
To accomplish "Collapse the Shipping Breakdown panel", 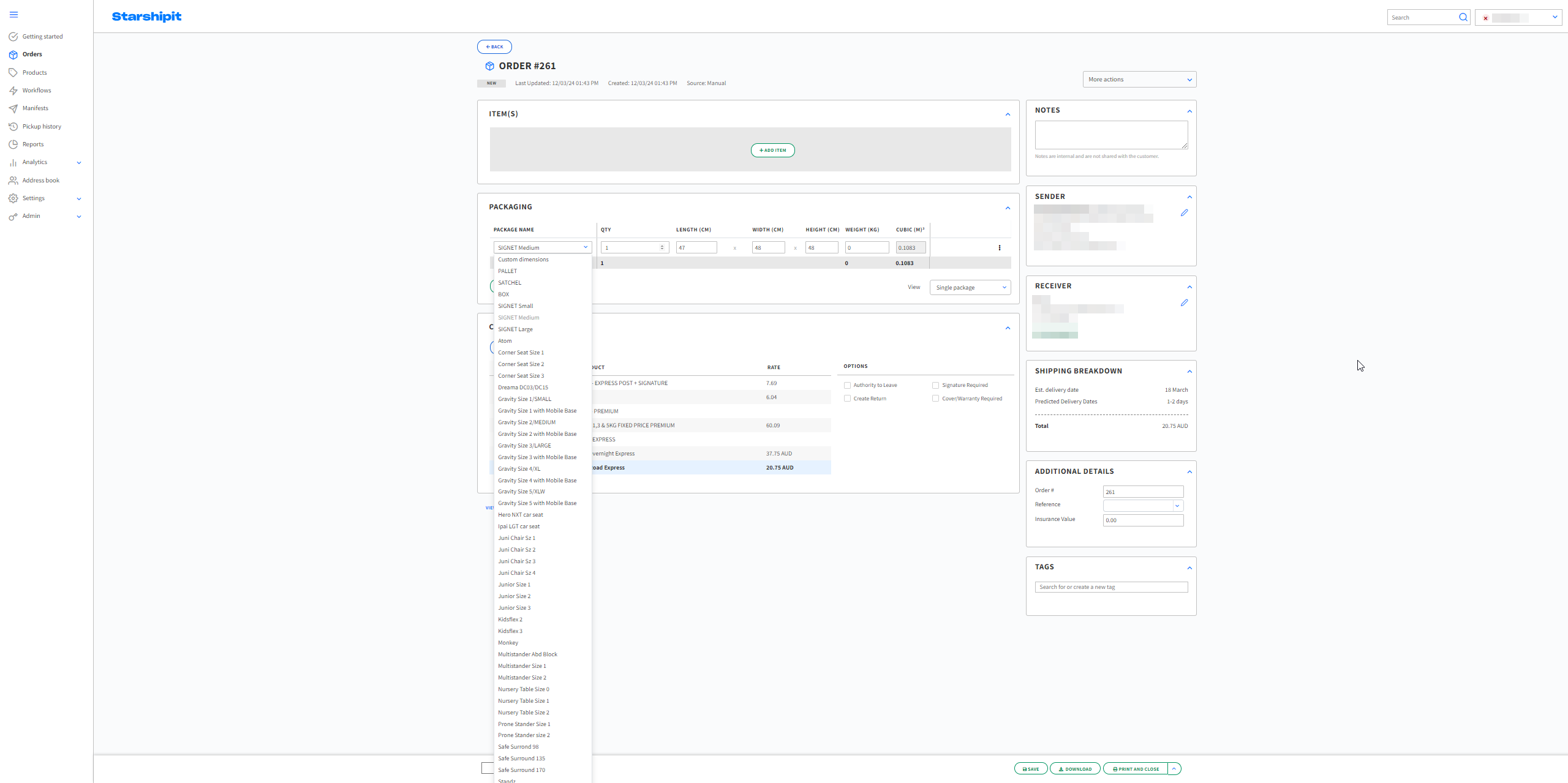I will tap(1189, 372).
